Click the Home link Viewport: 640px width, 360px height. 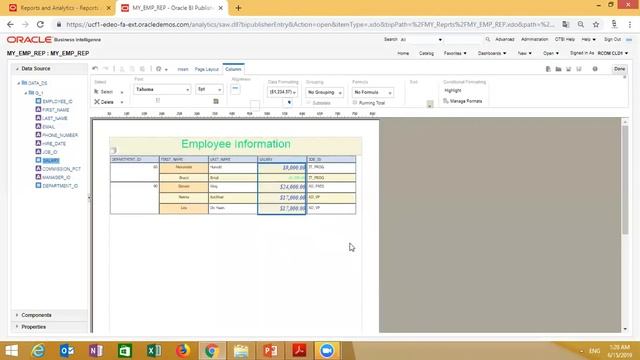tap(403, 53)
